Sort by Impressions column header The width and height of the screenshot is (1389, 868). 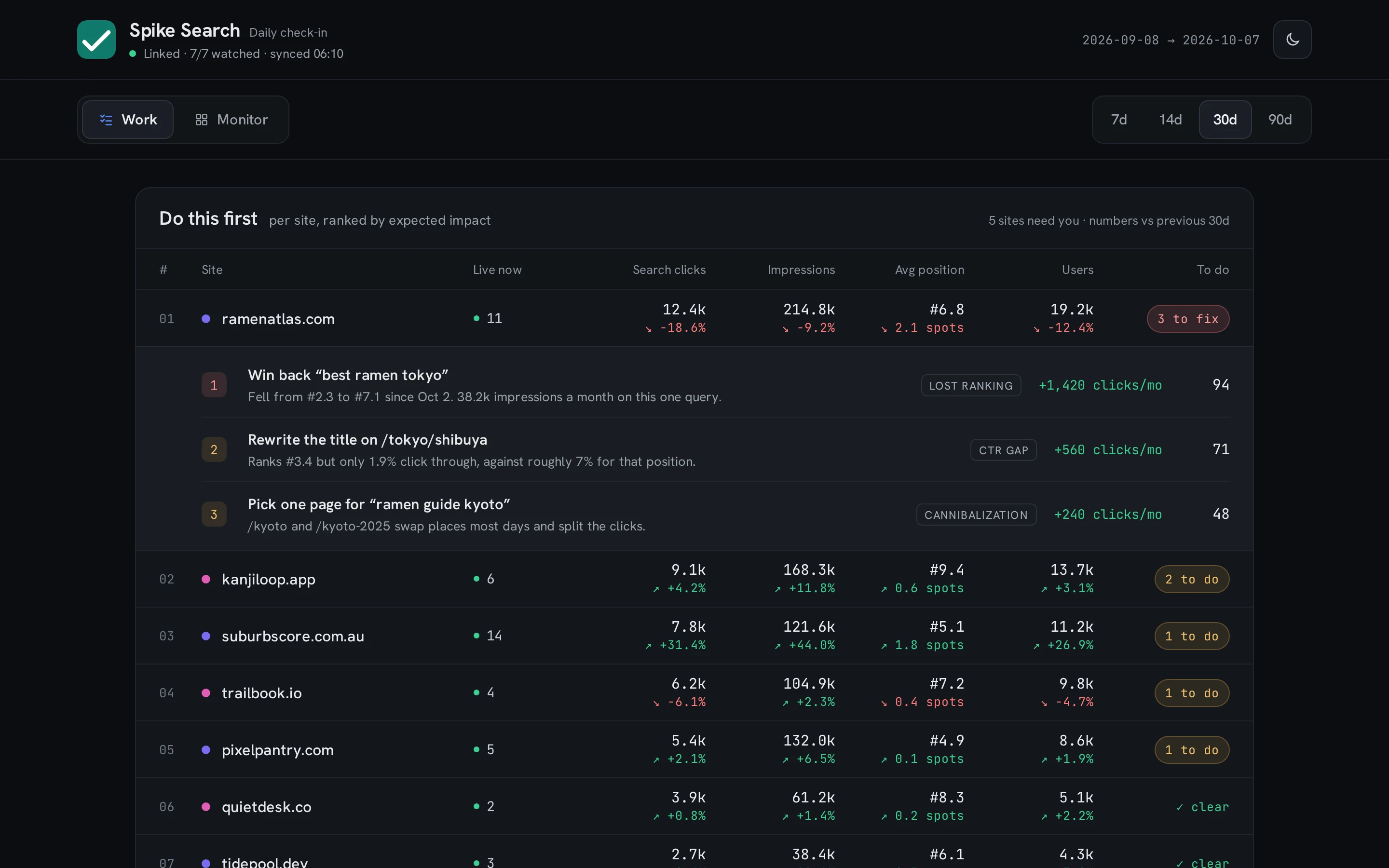click(x=801, y=269)
